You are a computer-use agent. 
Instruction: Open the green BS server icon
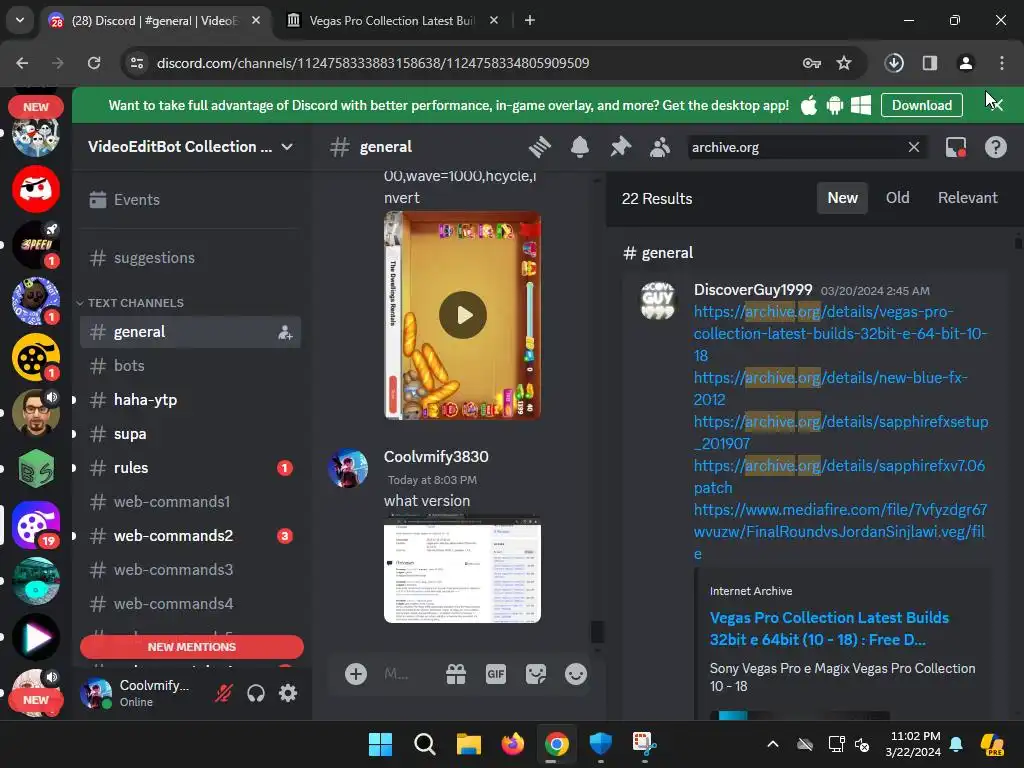36,468
